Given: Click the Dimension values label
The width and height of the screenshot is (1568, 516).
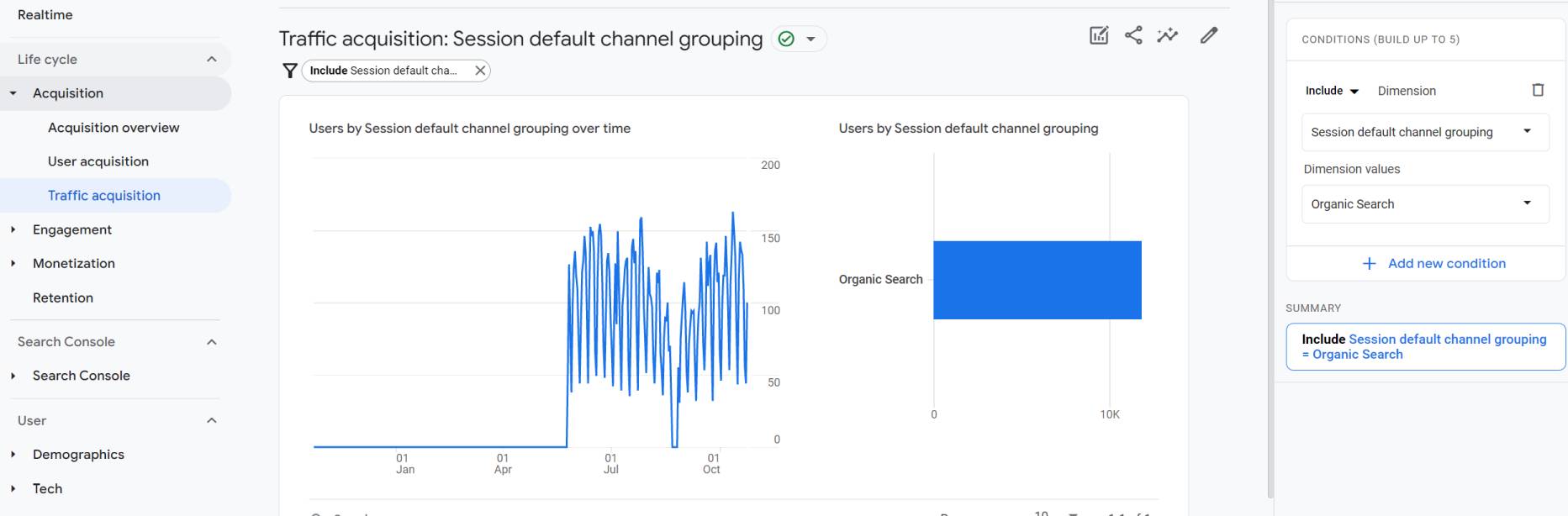Looking at the screenshot, I should click(x=1352, y=169).
